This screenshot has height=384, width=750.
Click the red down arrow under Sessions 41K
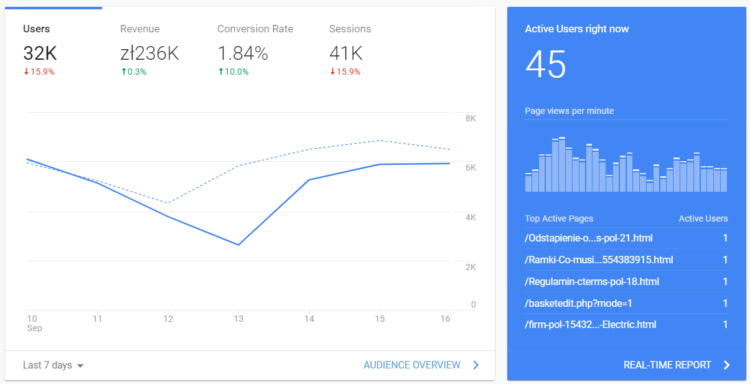pos(332,72)
